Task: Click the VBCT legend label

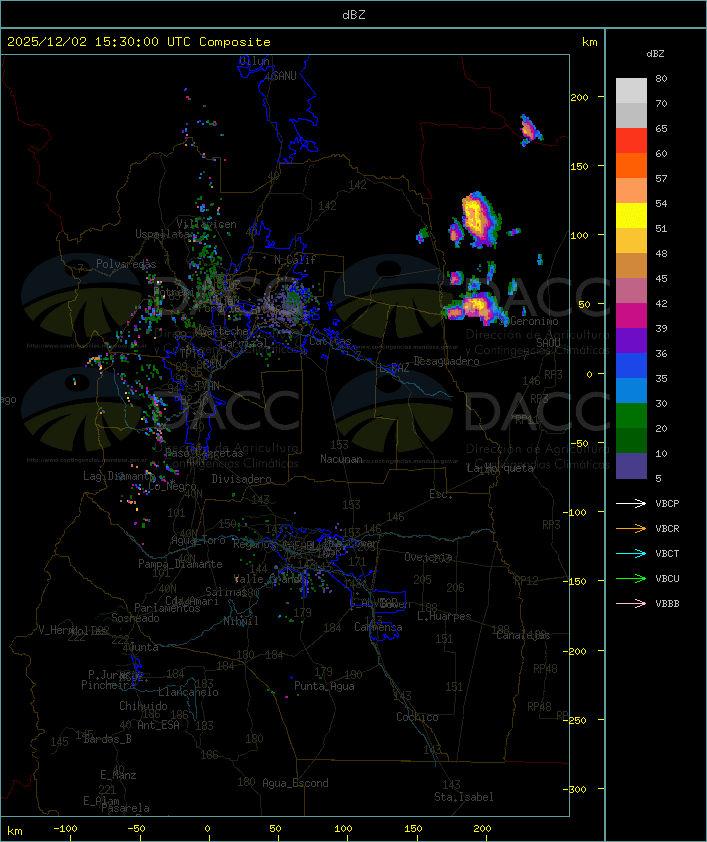Action: tap(667, 553)
